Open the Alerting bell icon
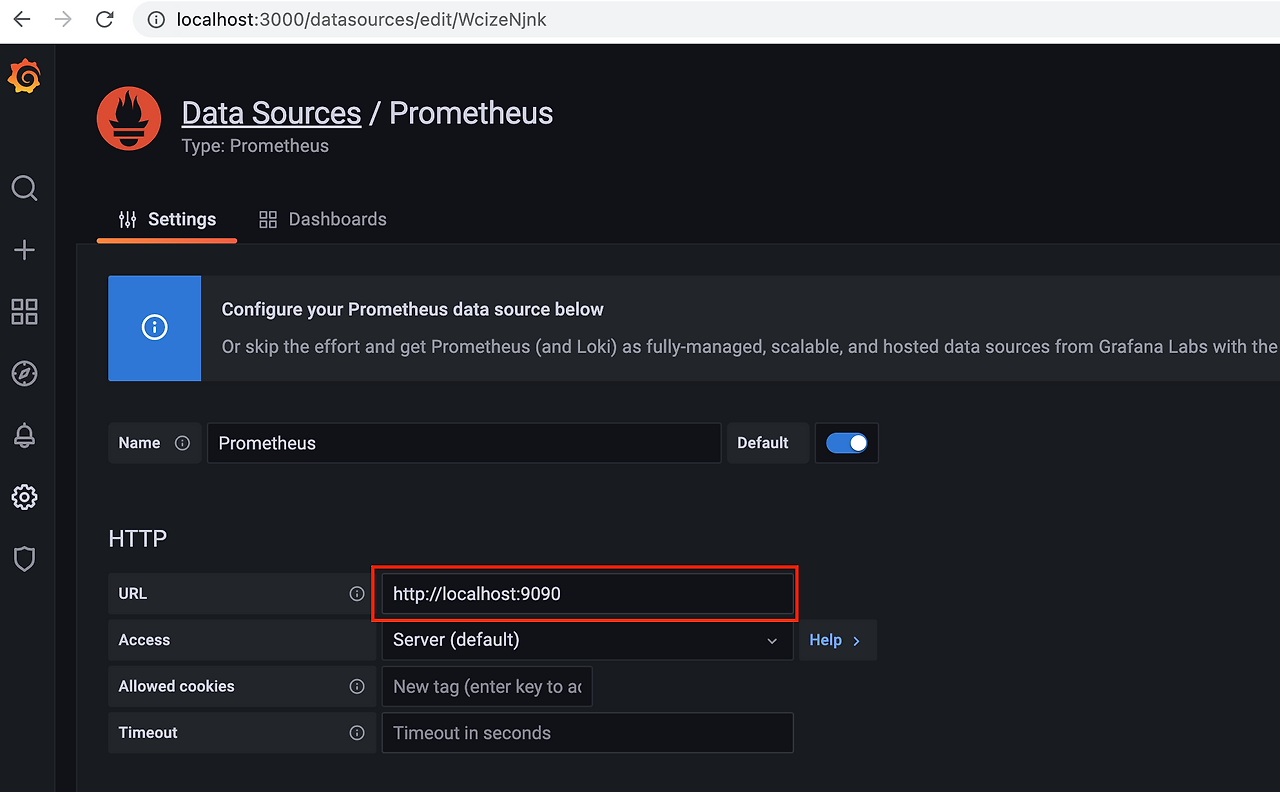This screenshot has height=792, width=1280. pos(25,436)
